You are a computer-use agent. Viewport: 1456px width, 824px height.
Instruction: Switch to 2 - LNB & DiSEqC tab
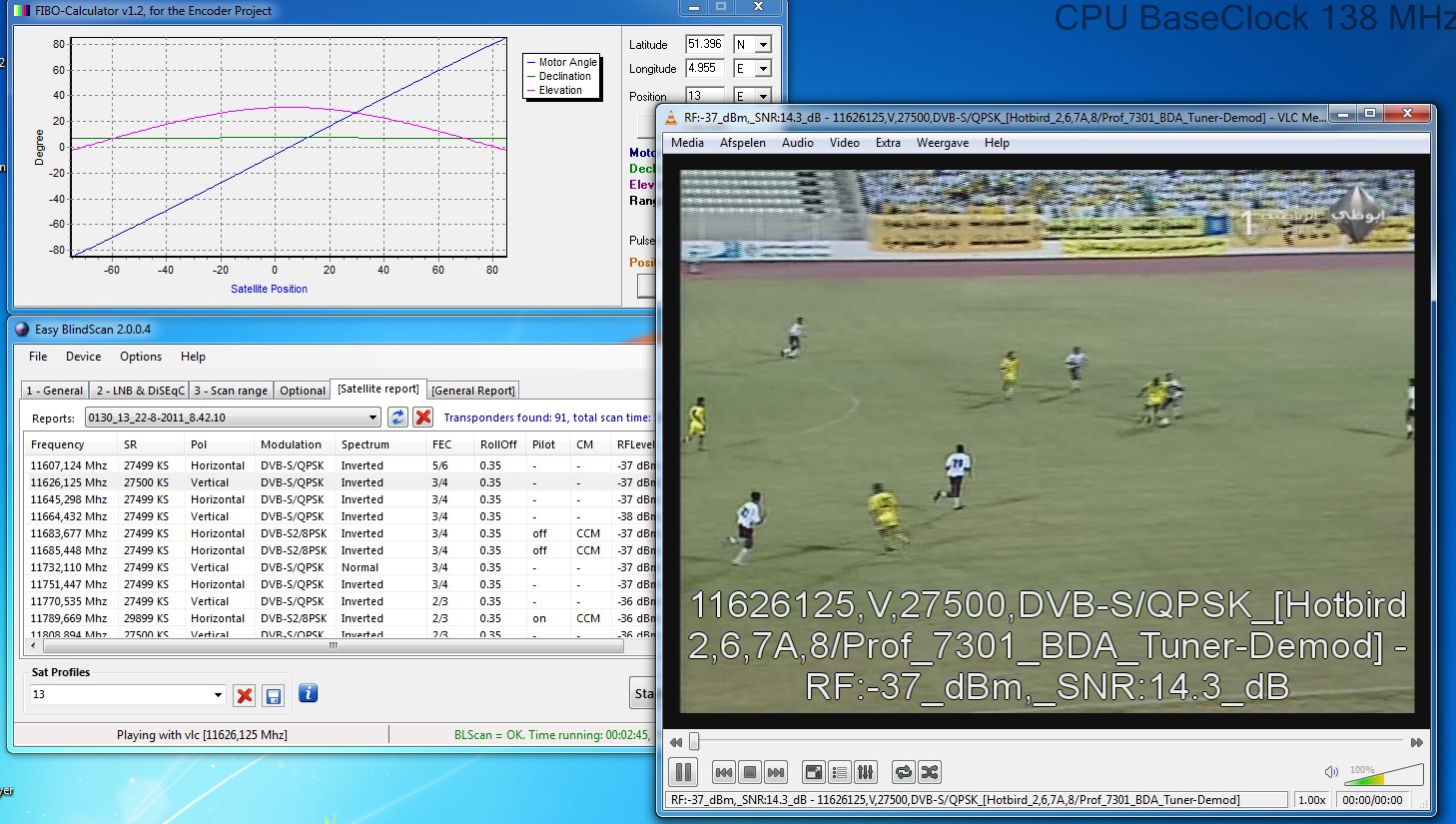click(140, 391)
